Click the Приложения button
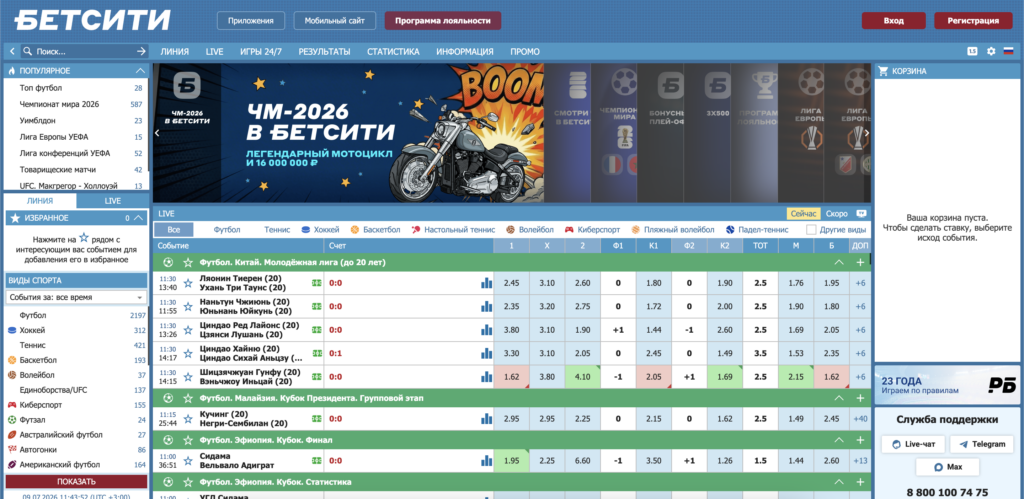Viewport: 1024px width, 499px height. [x=251, y=21]
